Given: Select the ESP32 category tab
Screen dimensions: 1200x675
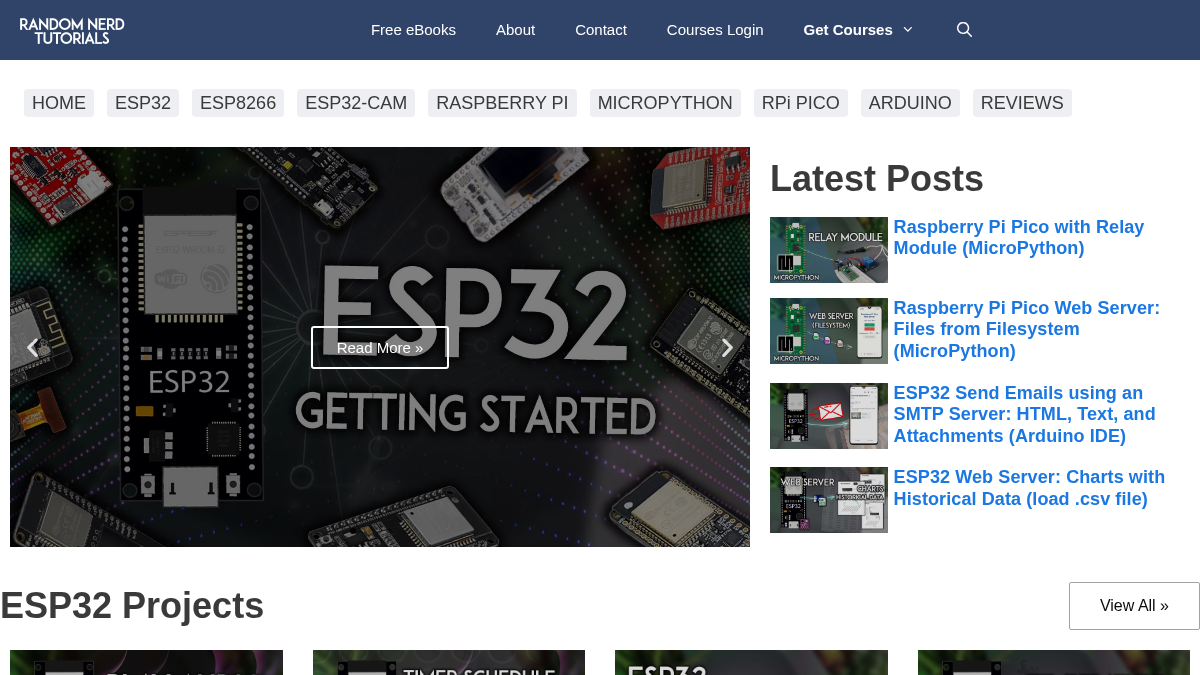Looking at the screenshot, I should pyautogui.click(x=143, y=103).
